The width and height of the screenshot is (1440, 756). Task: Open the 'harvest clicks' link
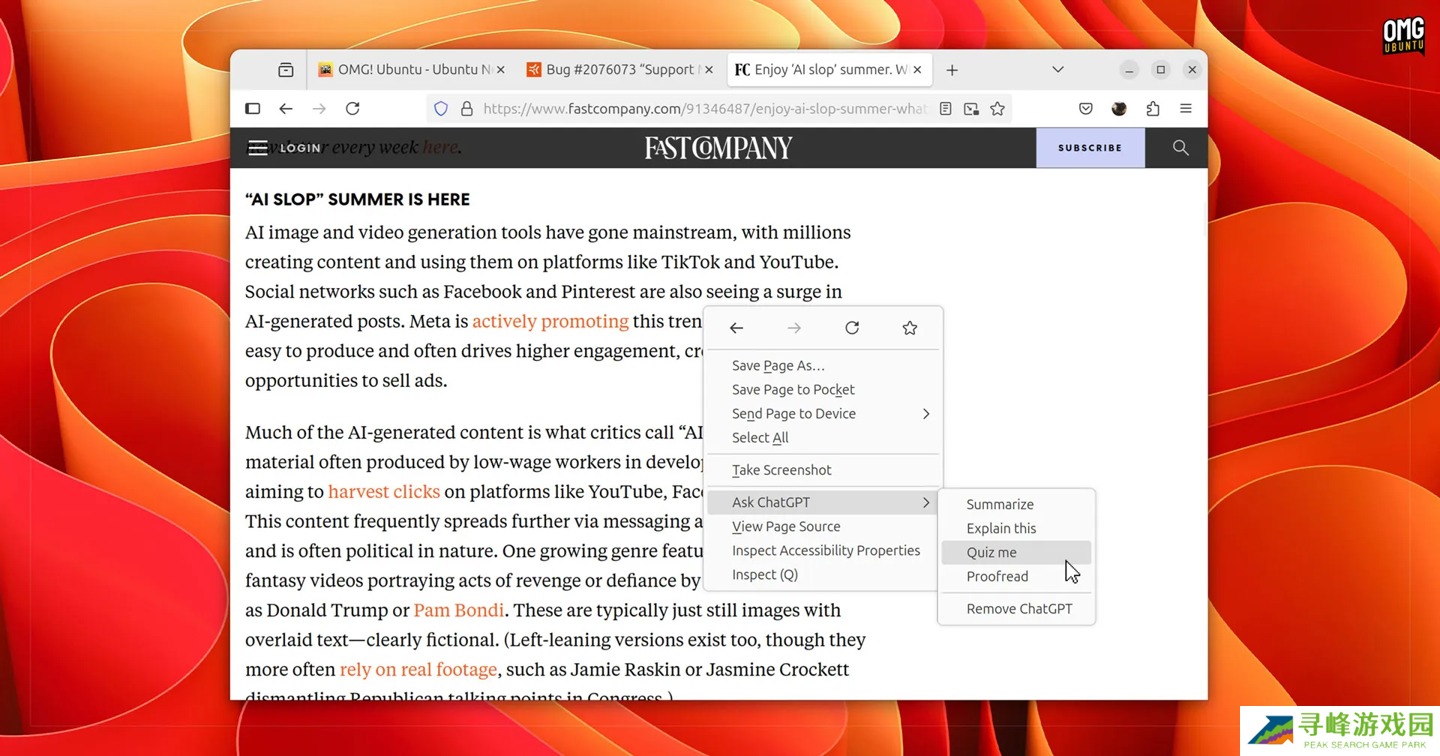384,491
